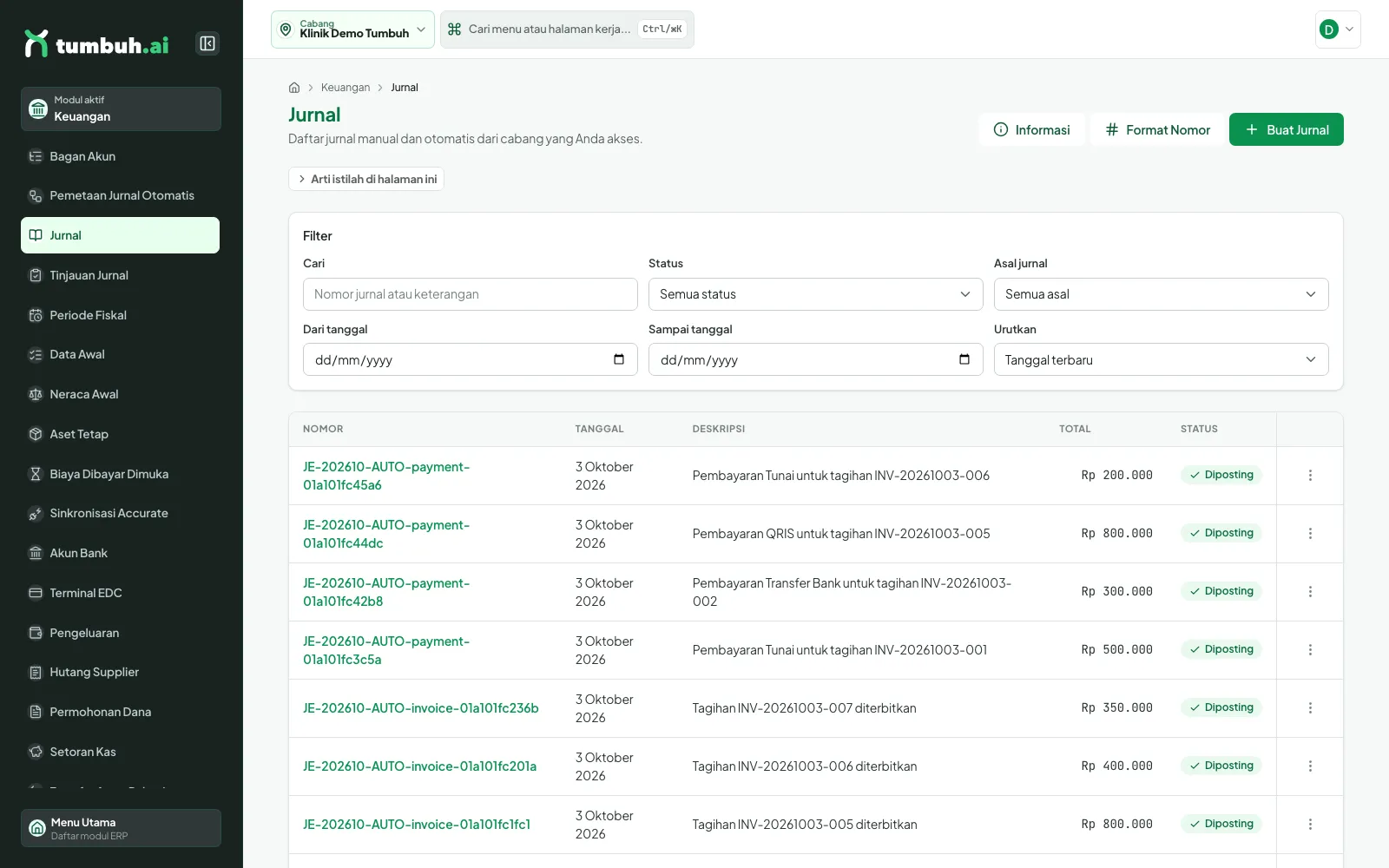
Task: Open Menu Utama daftar modul ERP
Action: [121, 828]
